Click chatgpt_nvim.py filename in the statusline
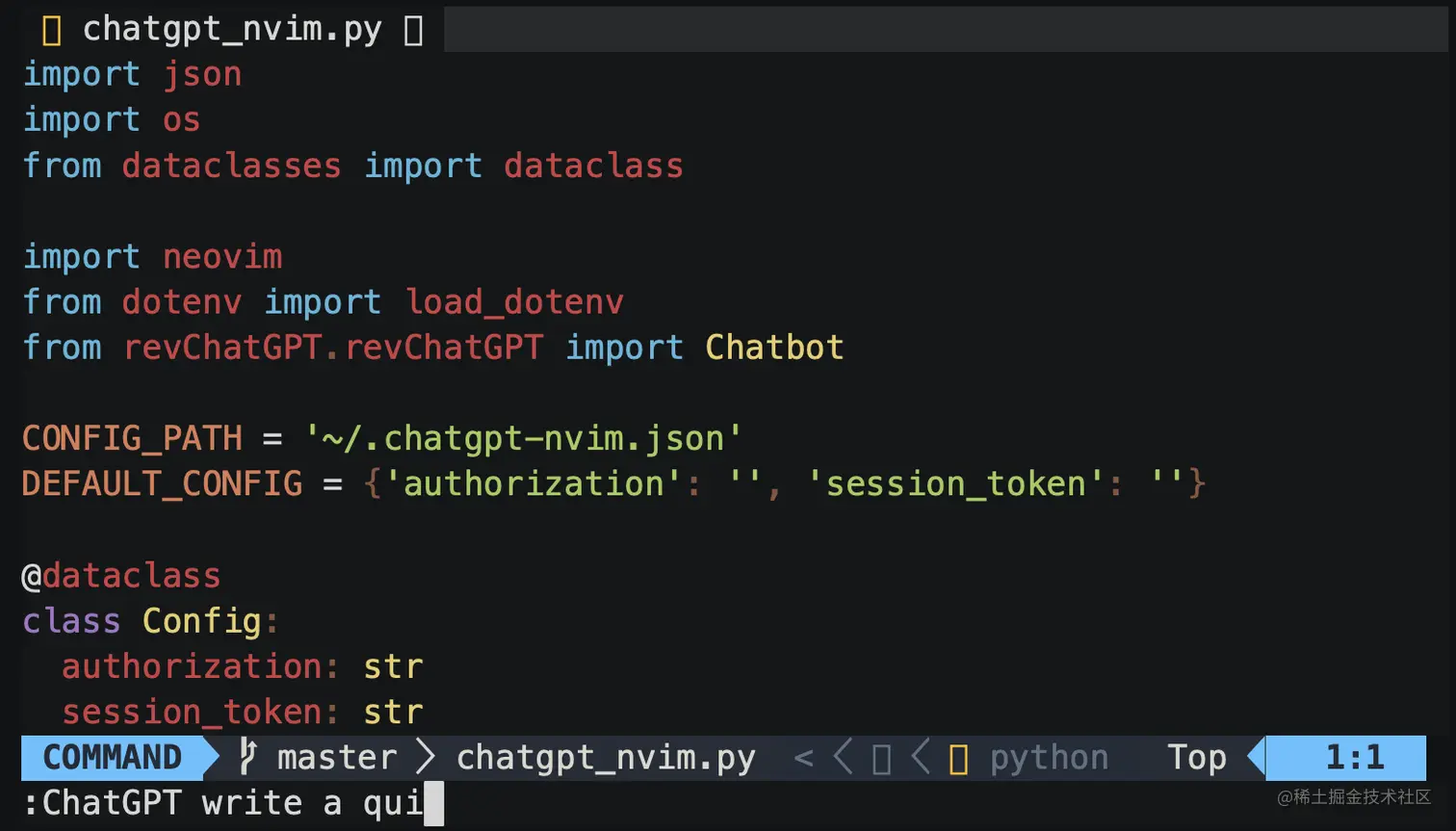Viewport: 1456px width, 831px height. click(x=606, y=759)
